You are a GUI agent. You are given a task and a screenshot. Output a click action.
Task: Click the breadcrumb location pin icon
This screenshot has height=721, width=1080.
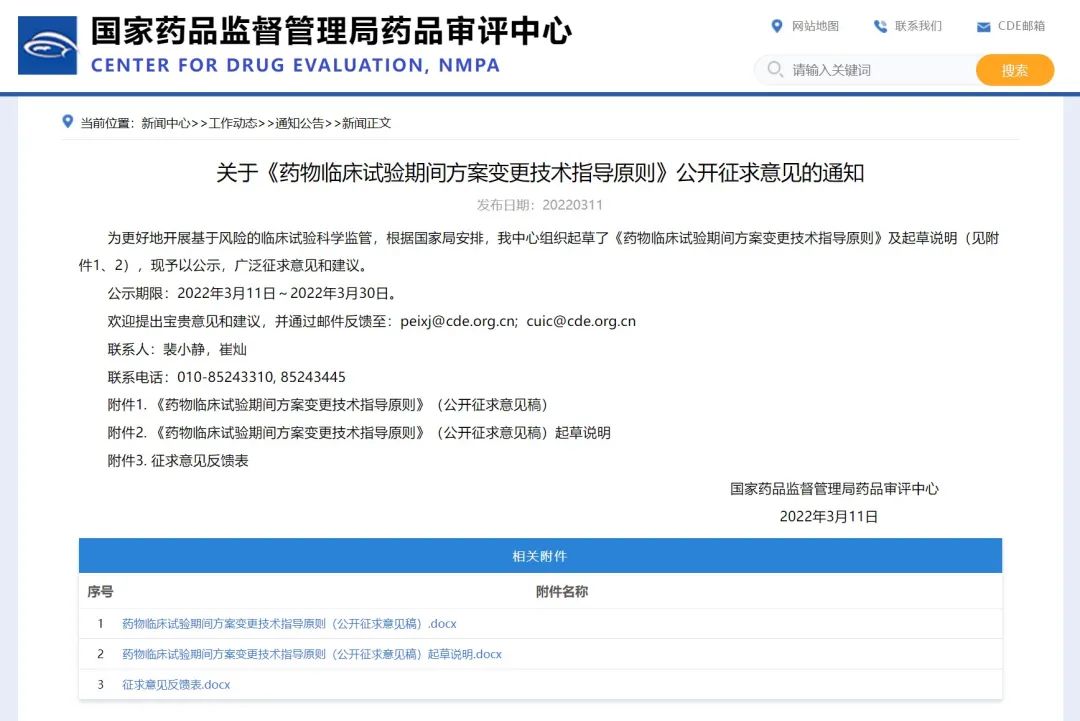68,122
